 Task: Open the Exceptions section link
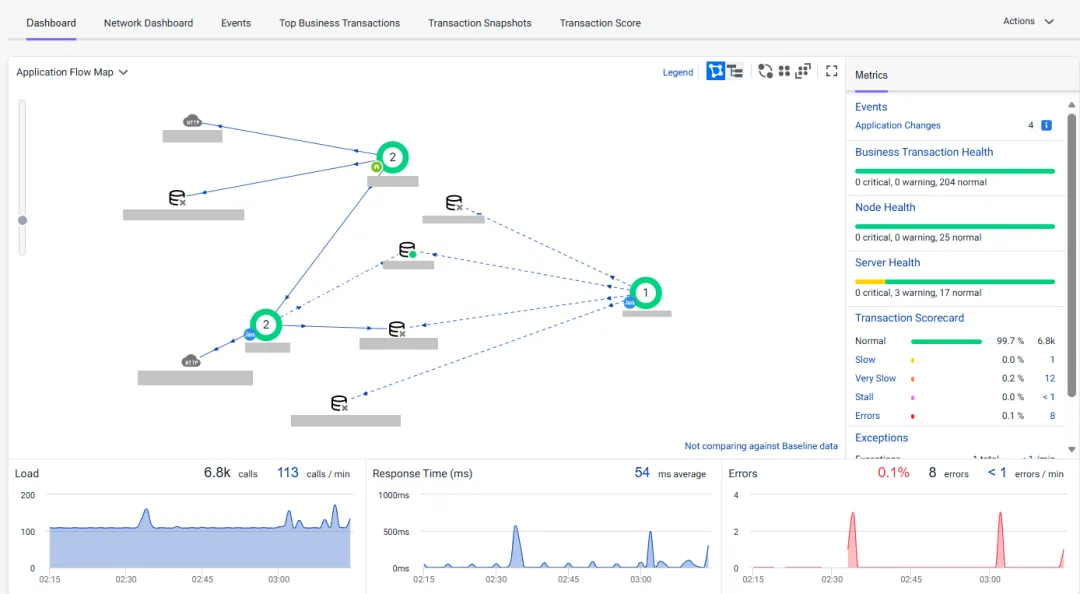[882, 438]
